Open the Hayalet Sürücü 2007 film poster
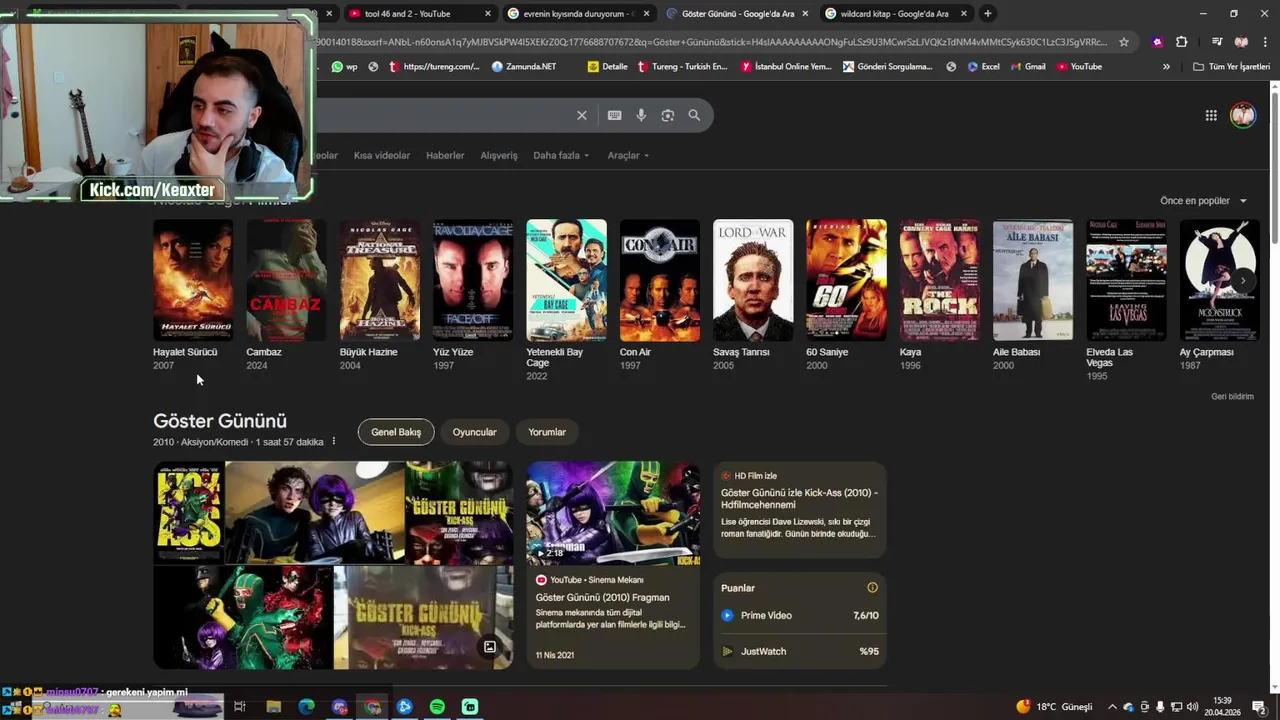1280x720 pixels. point(193,280)
